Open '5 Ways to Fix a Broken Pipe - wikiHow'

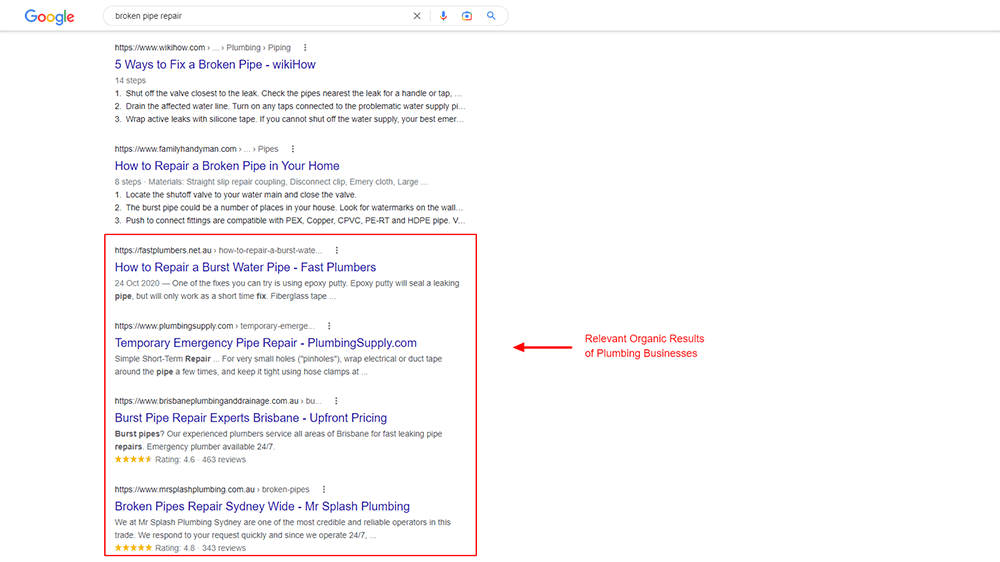[x=215, y=64]
